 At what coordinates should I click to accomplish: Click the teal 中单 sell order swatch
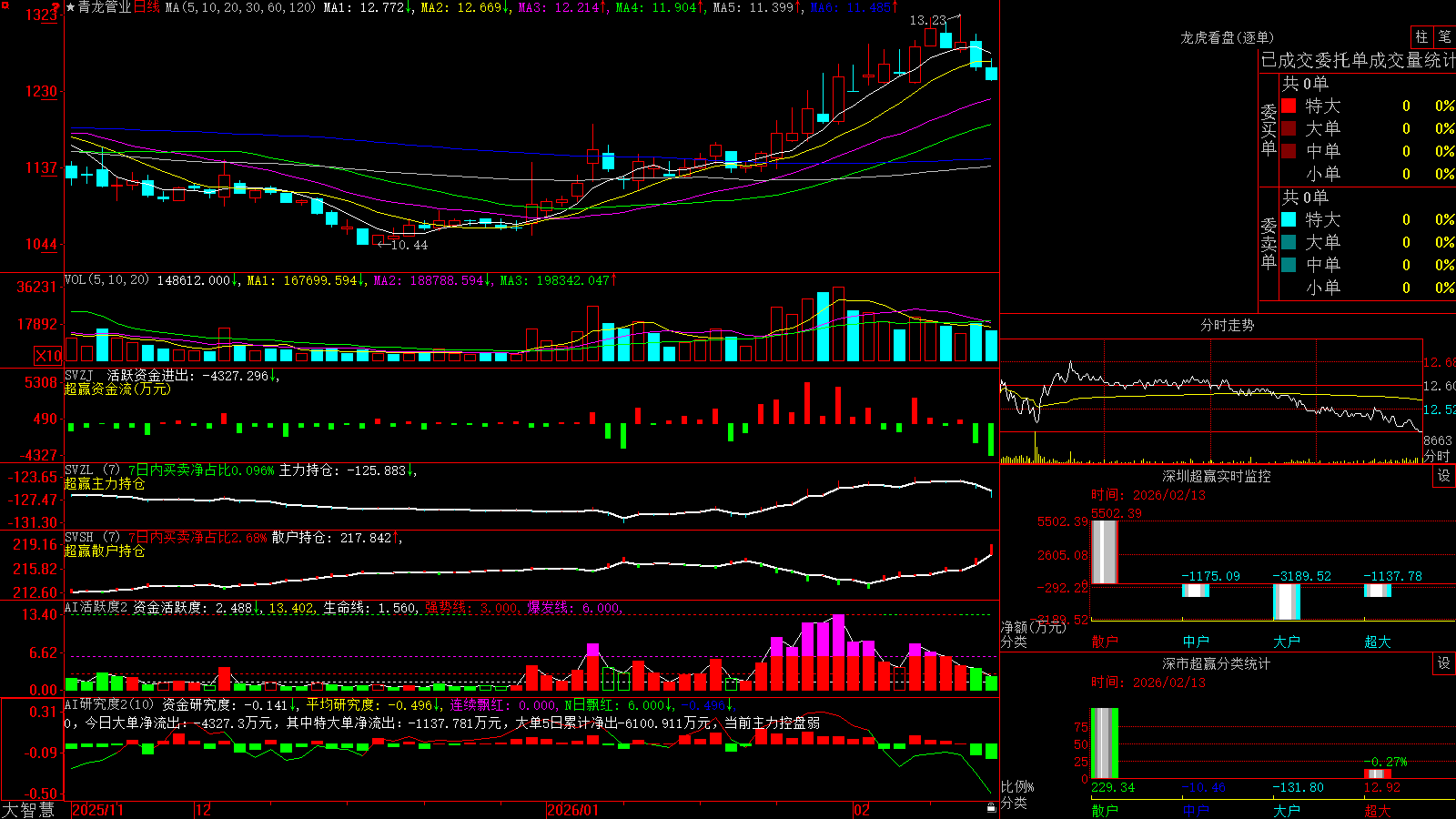click(1289, 265)
